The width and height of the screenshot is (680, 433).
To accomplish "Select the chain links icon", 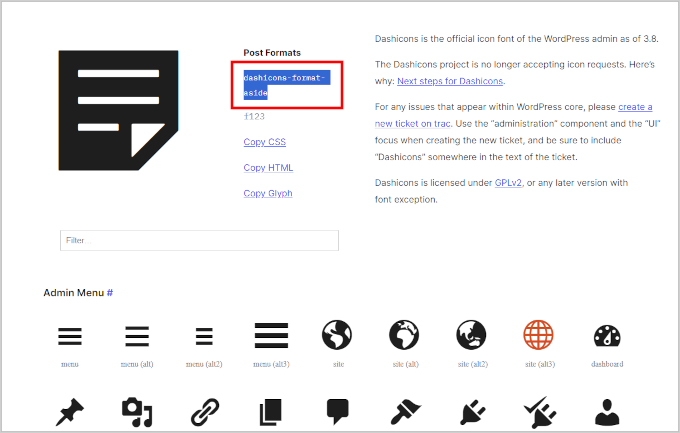I will (205, 412).
